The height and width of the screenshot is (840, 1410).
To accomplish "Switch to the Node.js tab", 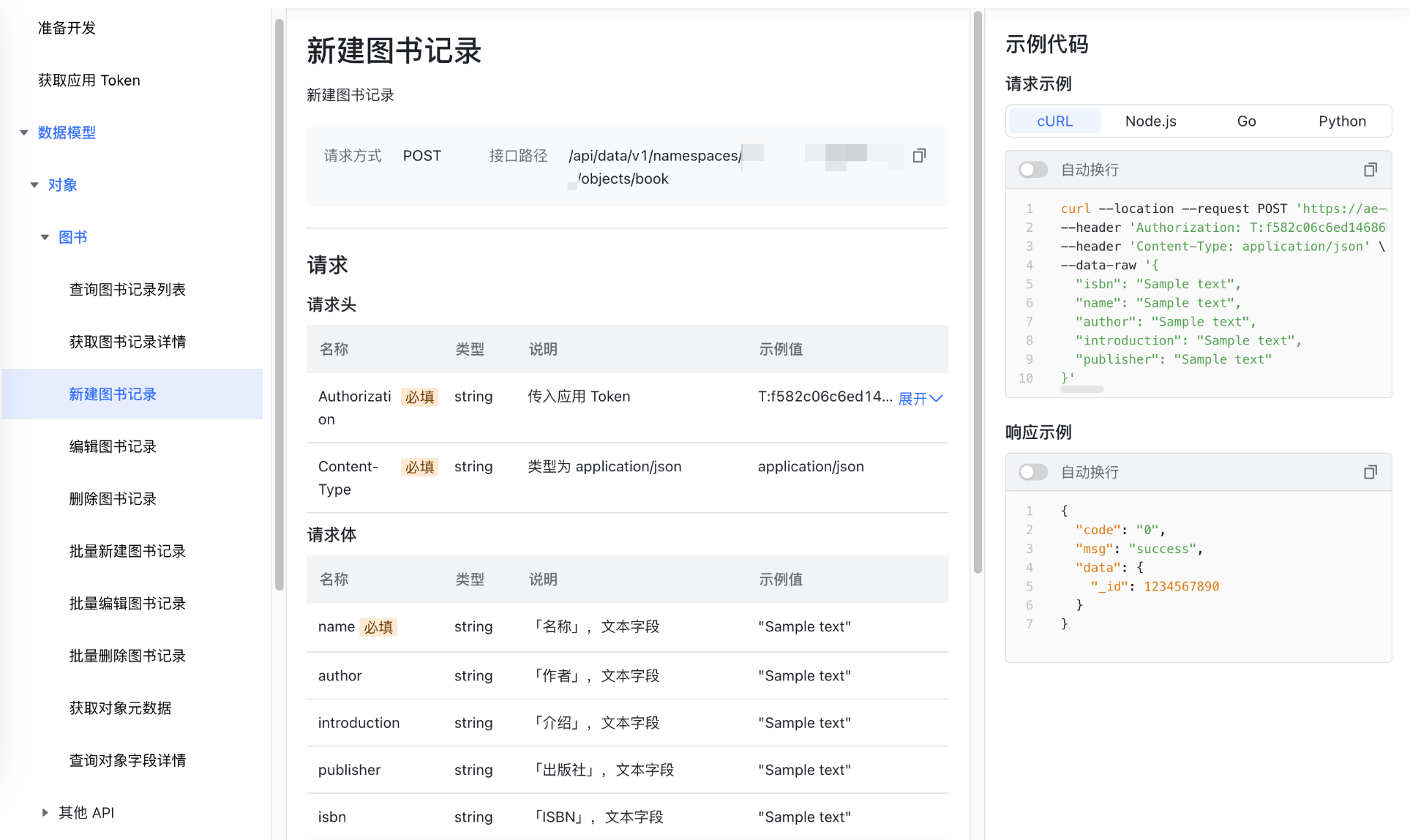I will (x=1150, y=121).
